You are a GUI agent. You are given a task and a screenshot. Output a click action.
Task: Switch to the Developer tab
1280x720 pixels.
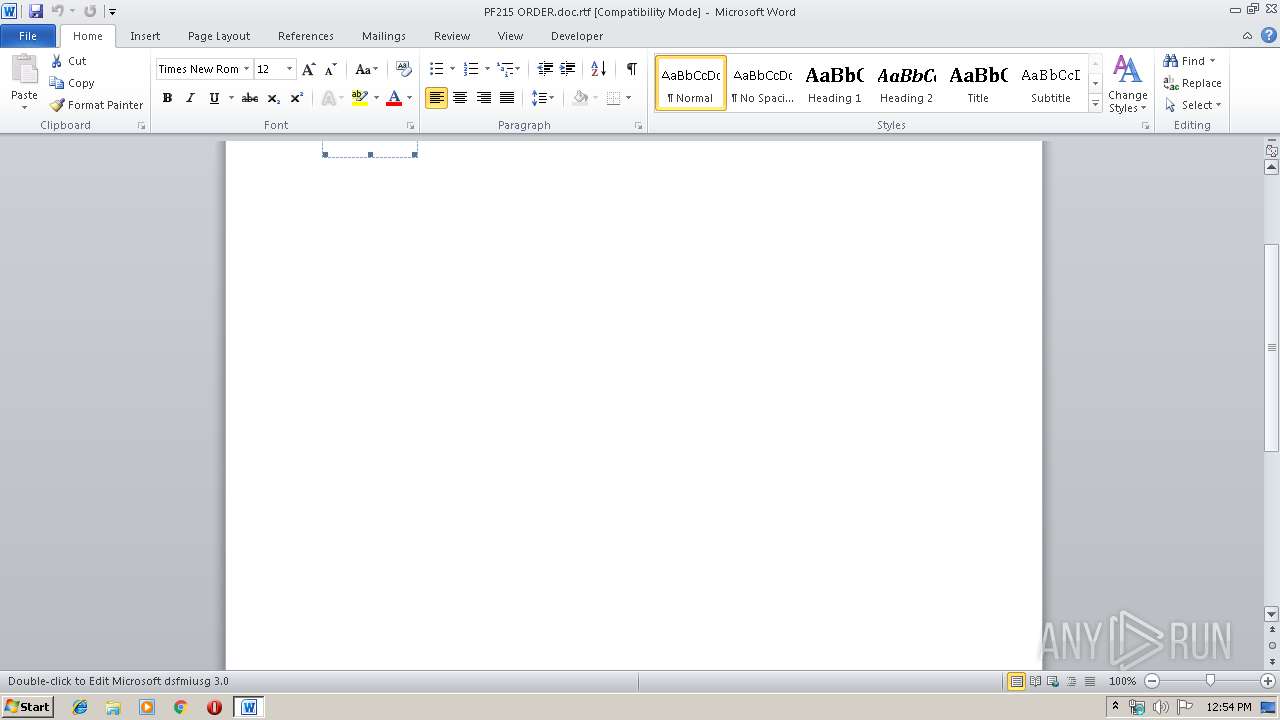coord(577,36)
